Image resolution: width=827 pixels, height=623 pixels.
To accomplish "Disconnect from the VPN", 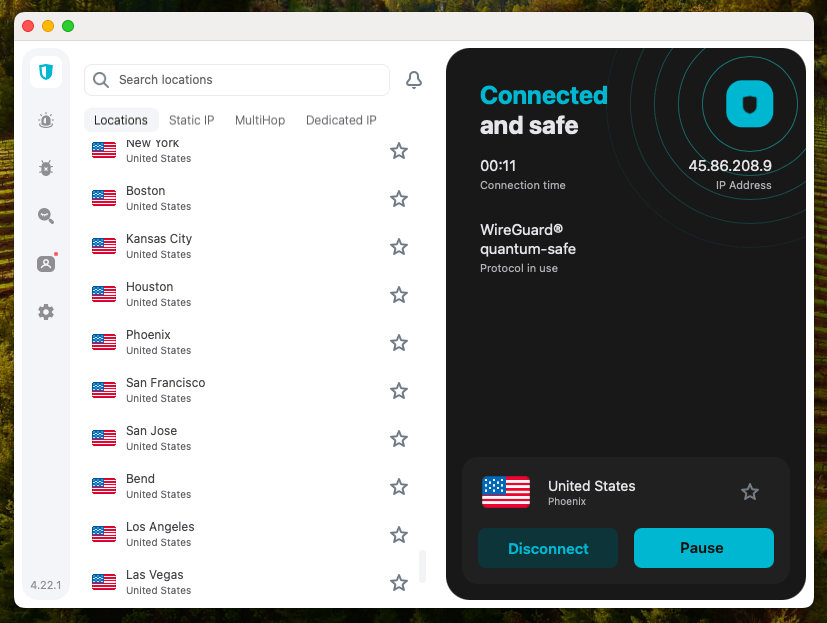I will tap(548, 548).
